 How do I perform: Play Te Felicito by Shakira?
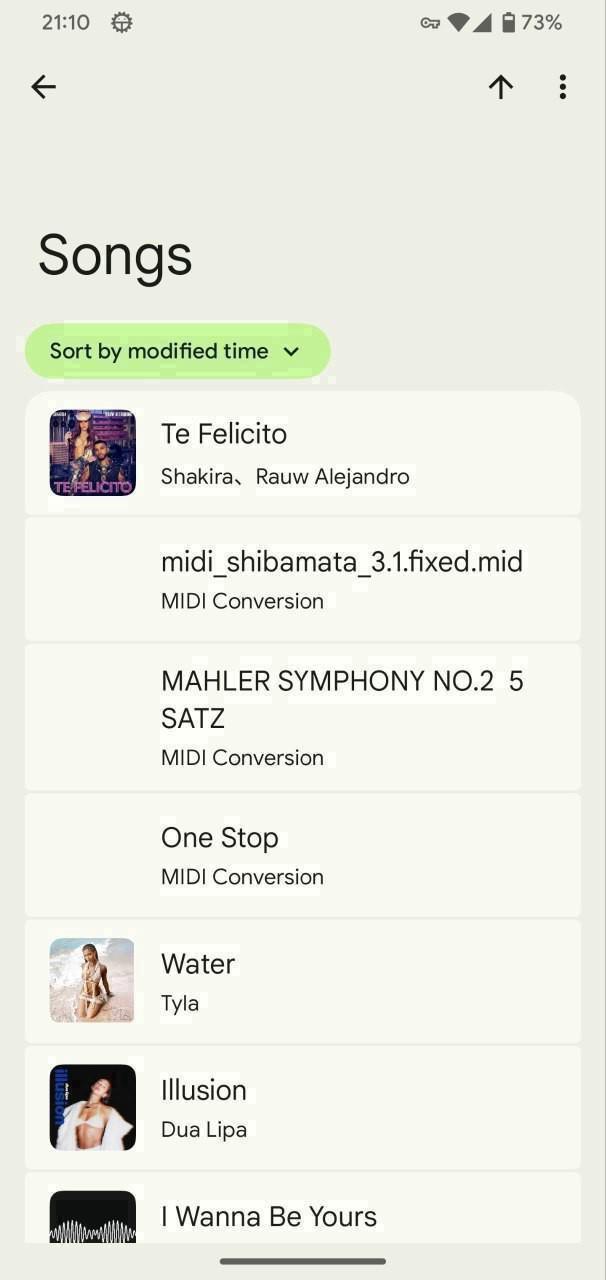pyautogui.click(x=302, y=452)
